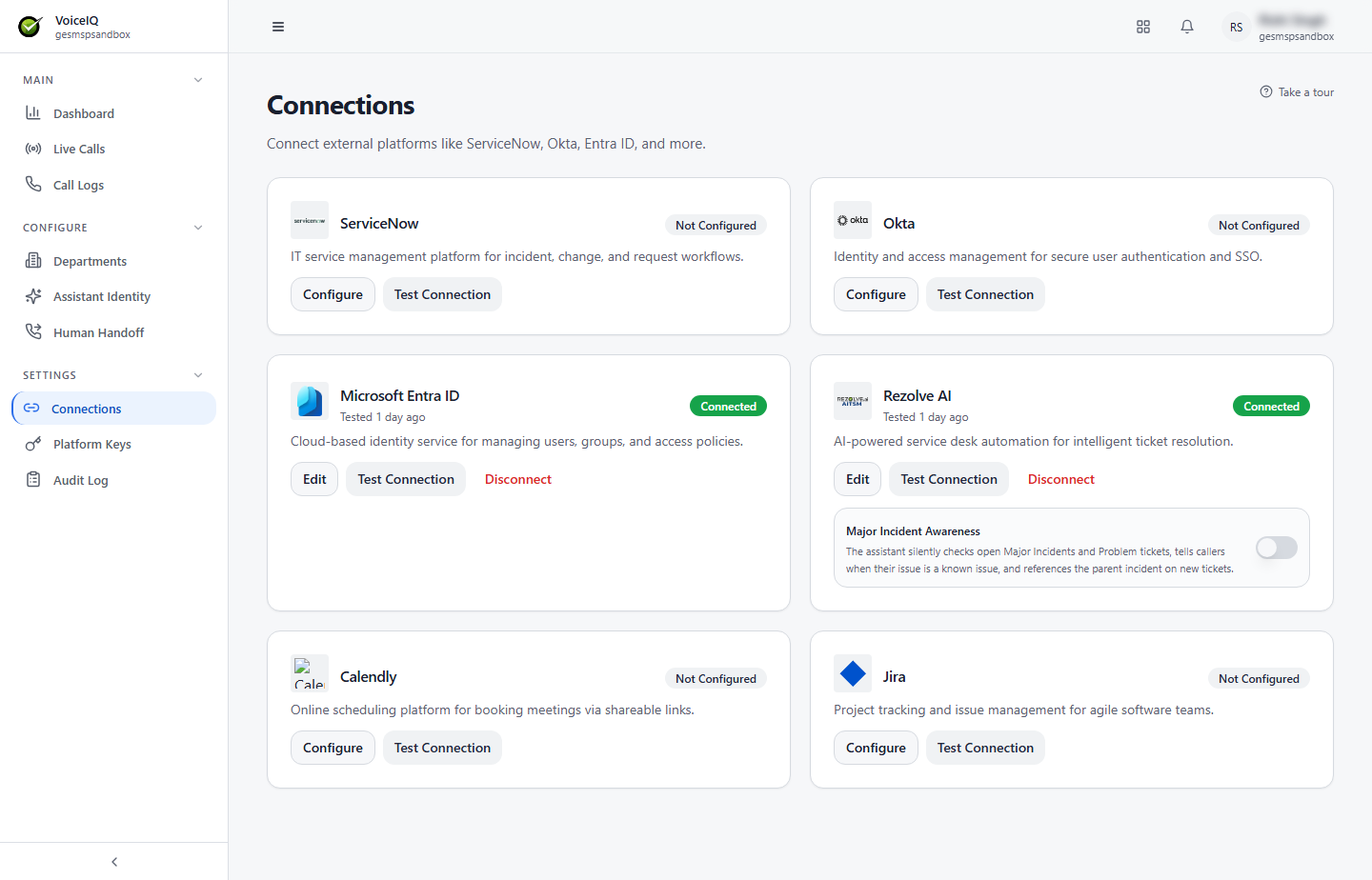The width and height of the screenshot is (1372, 880).
Task: Open the notifications bell
Action: [1187, 27]
